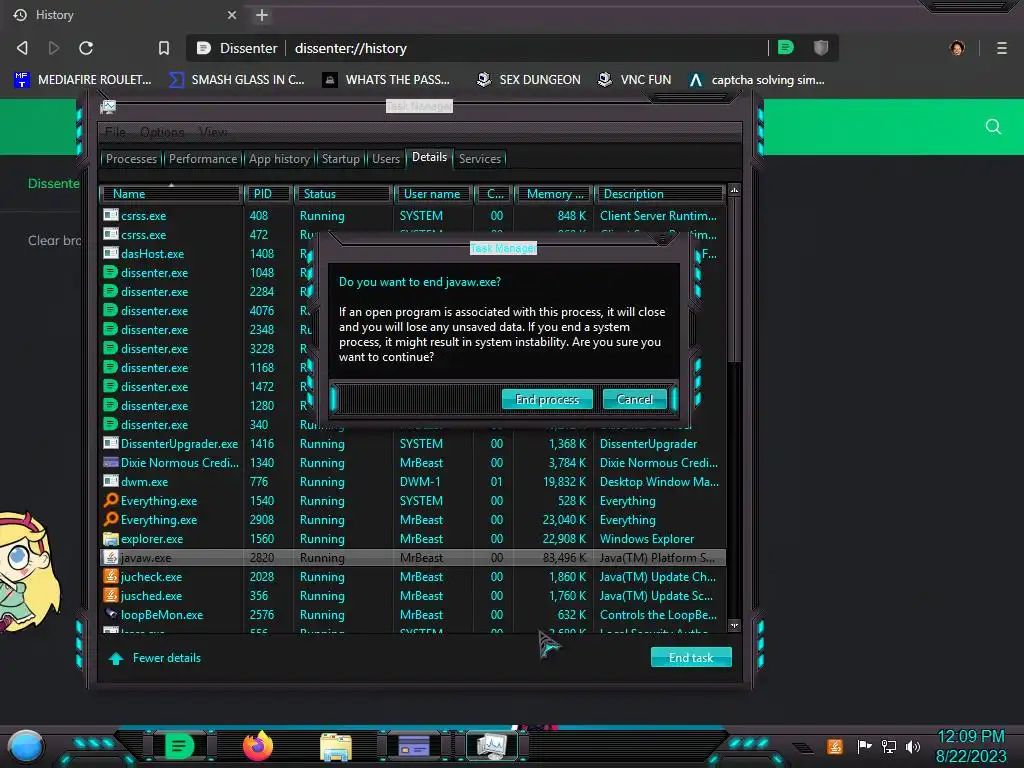
Task: Select the Dixie Normous Credi... process icon
Action: point(111,462)
